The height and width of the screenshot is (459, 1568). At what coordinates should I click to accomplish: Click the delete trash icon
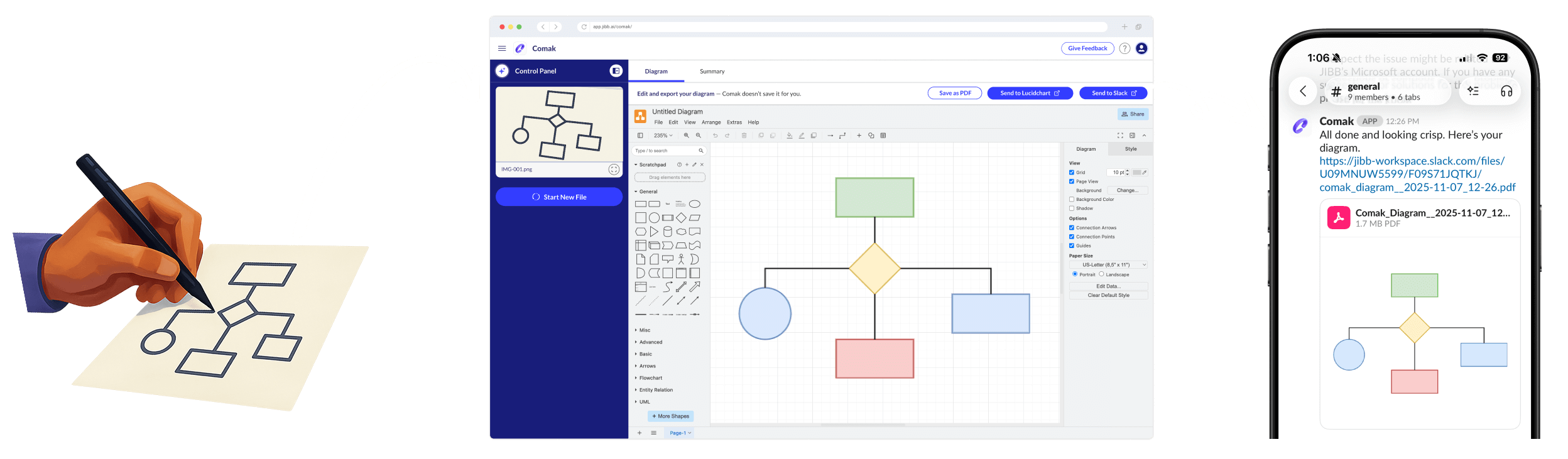pos(744,136)
